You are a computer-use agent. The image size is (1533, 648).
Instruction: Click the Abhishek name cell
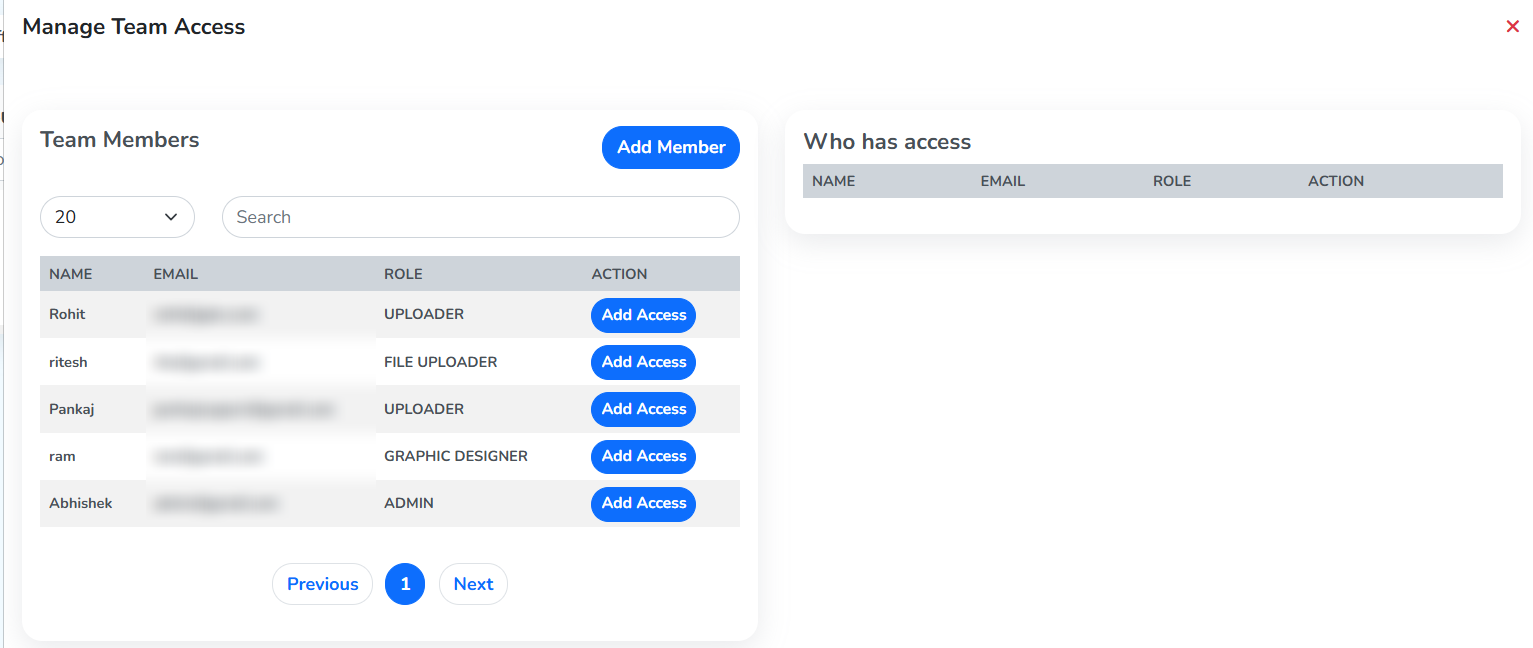click(x=81, y=503)
